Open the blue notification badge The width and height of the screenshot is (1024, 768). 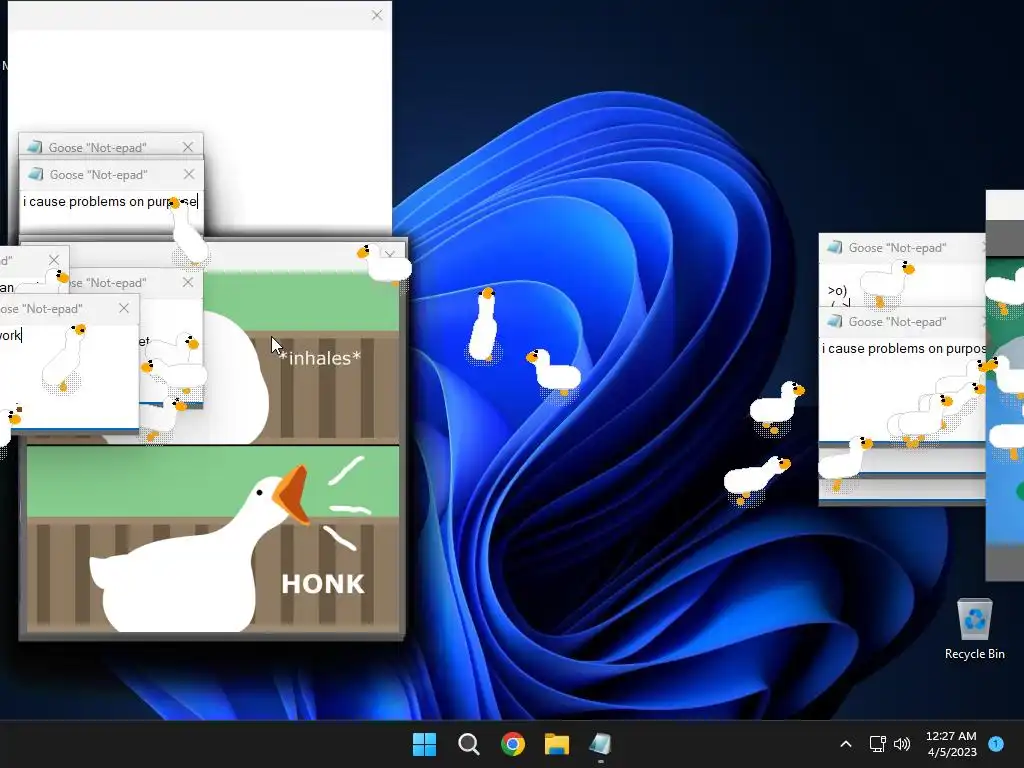pyautogui.click(x=996, y=744)
